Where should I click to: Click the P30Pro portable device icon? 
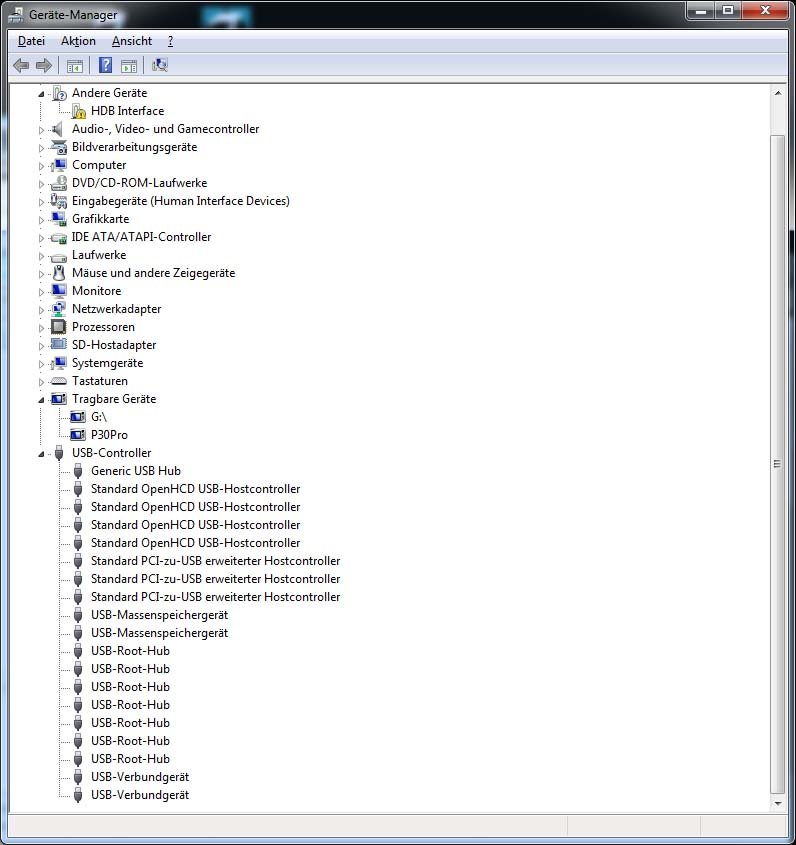click(79, 435)
